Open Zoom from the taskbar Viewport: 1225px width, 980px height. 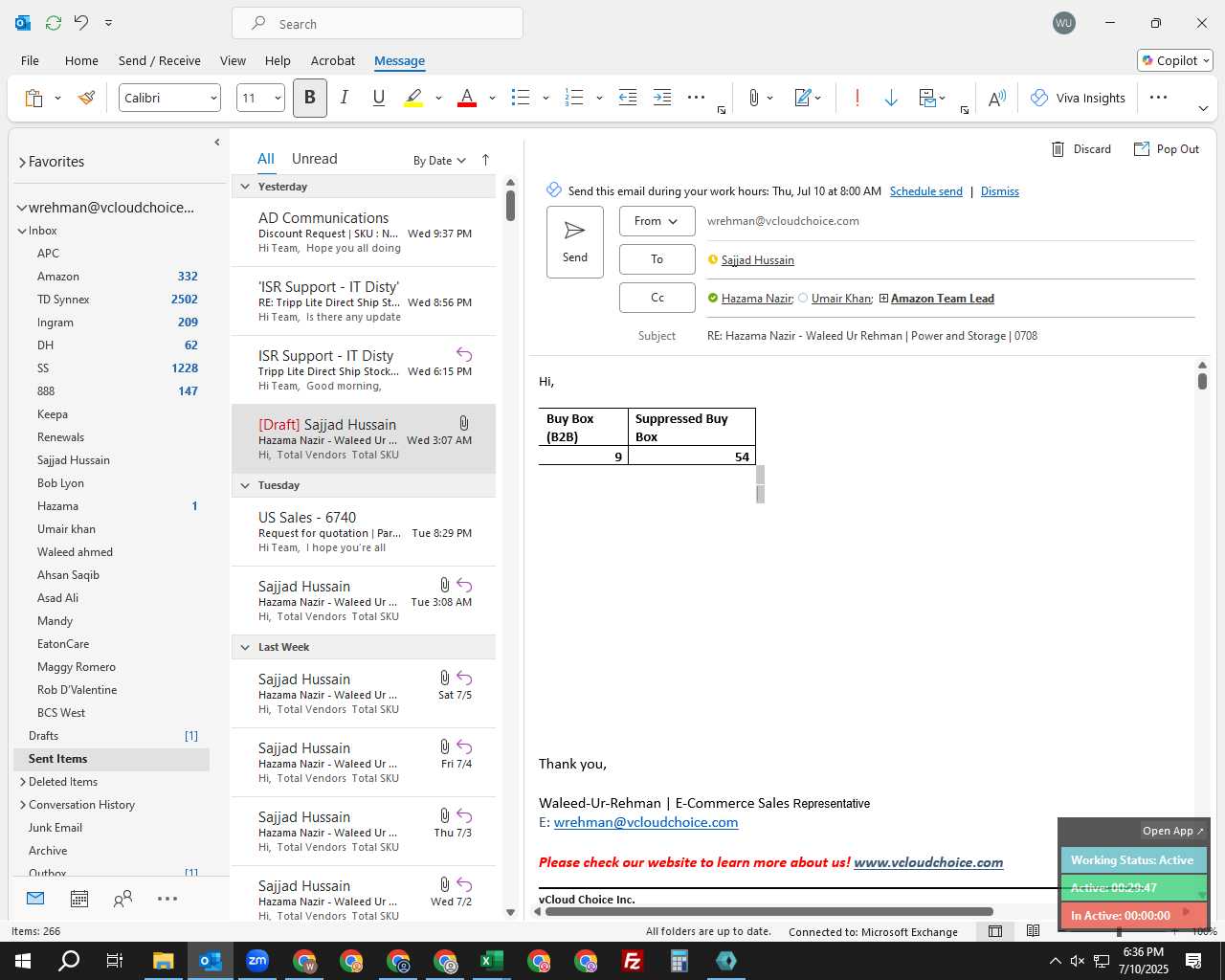(257, 961)
